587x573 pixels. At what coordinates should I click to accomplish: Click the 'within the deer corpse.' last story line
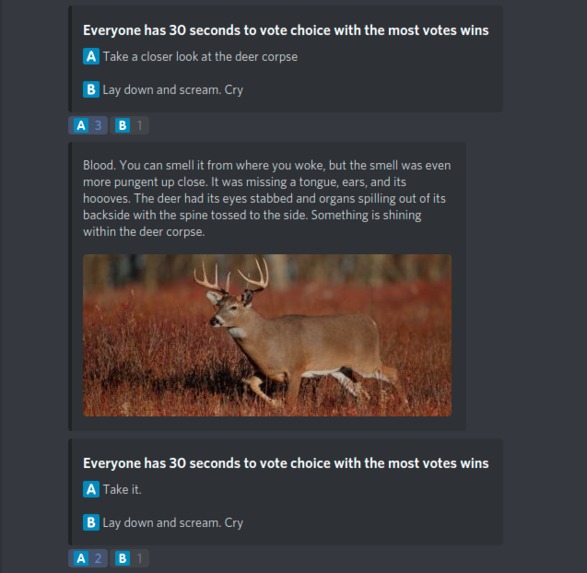click(144, 232)
